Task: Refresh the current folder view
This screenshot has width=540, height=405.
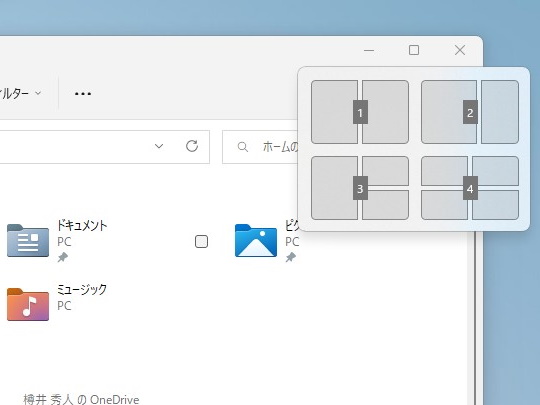Action: (192, 146)
